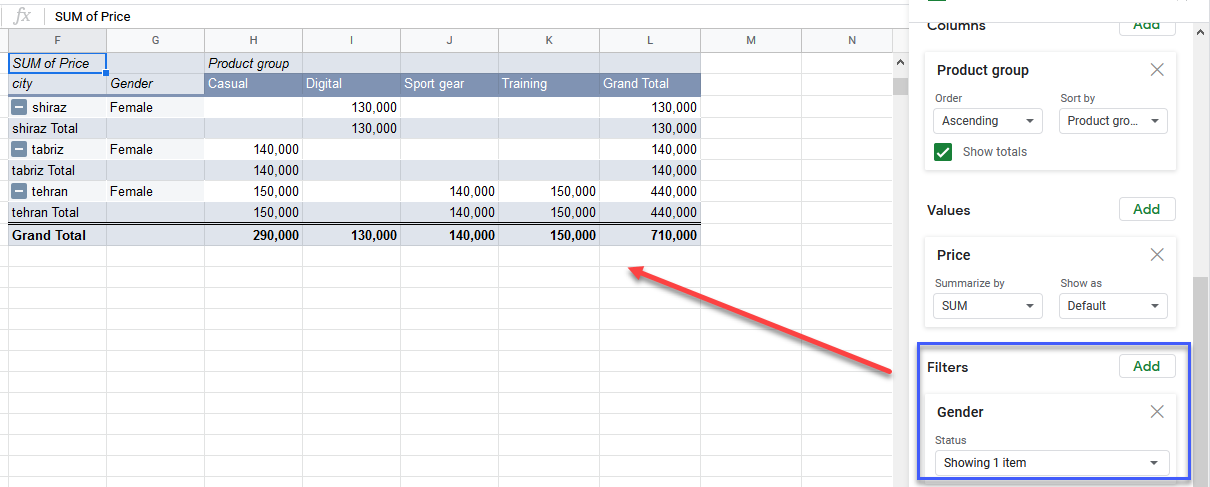Select the Sport gear header cell
This screenshot has width=1210, height=487.
(449, 84)
